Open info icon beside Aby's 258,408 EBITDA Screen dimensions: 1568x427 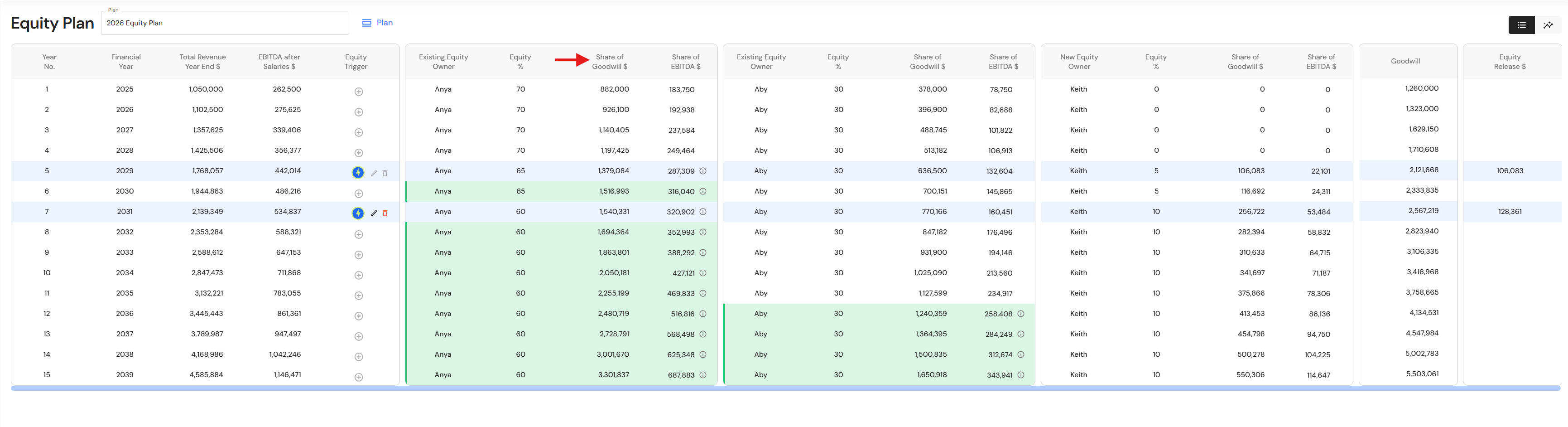pos(1021,314)
